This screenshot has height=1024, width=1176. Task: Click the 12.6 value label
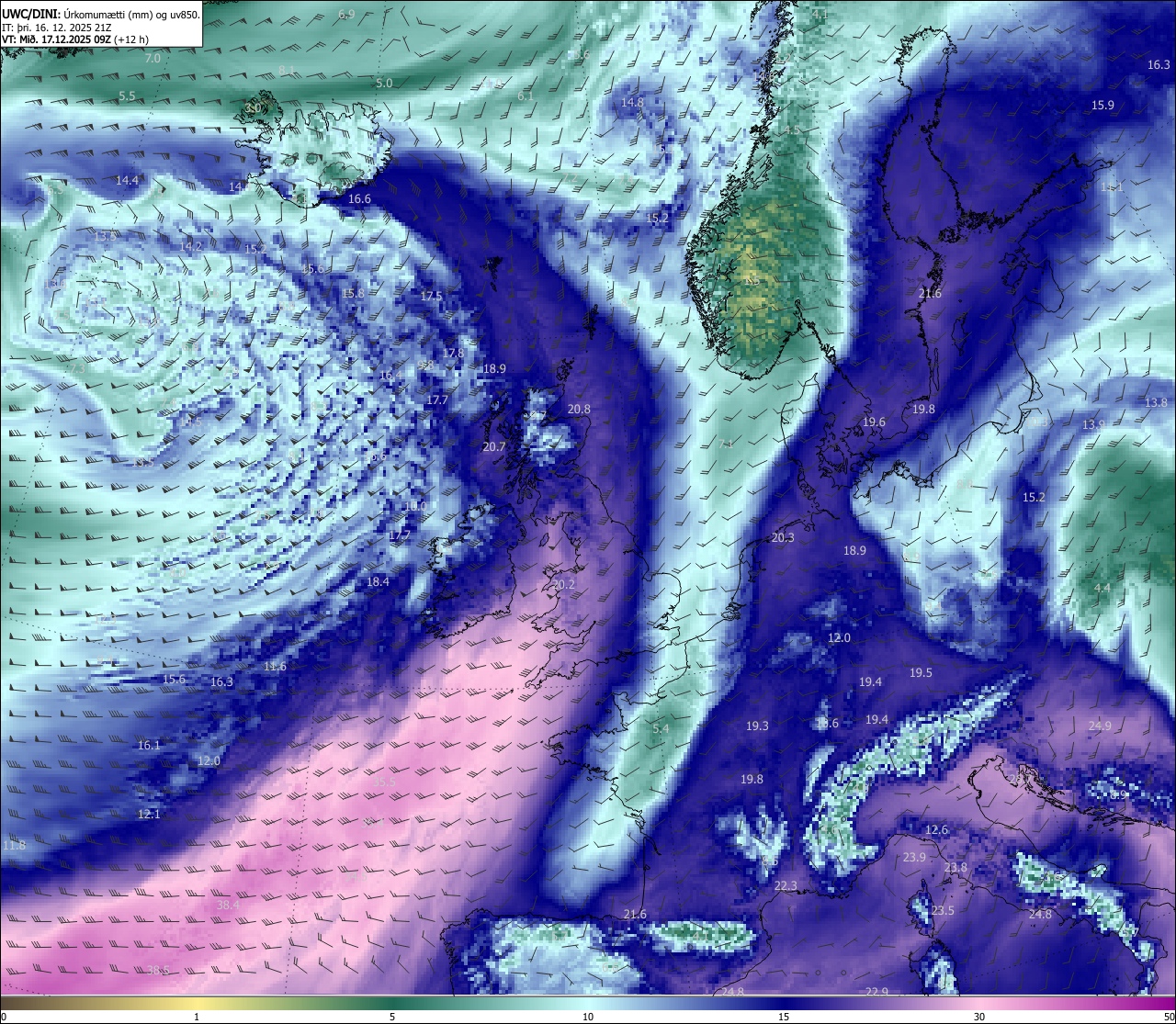pos(936,830)
